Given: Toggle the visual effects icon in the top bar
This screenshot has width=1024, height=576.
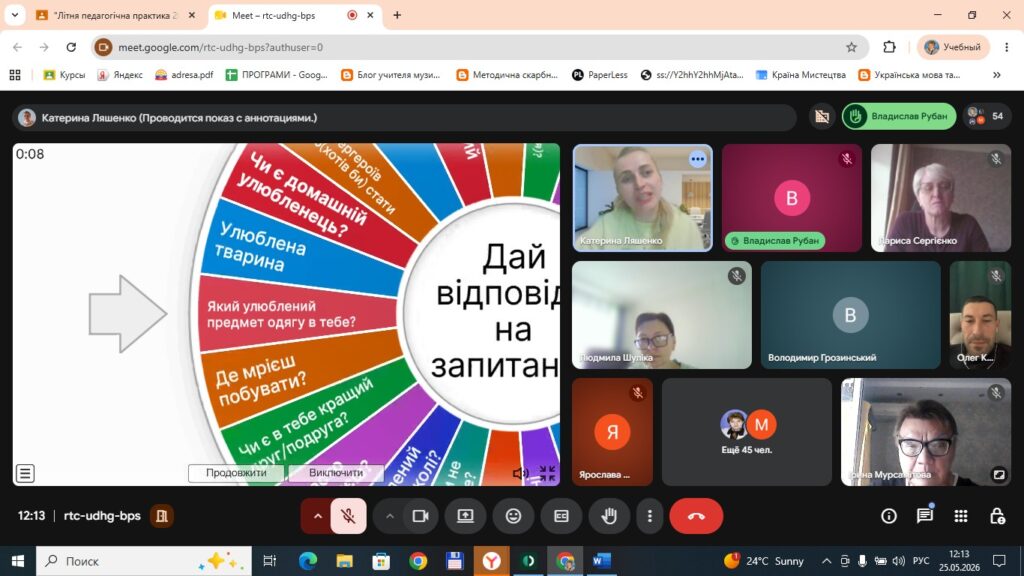Looking at the screenshot, I should click(822, 116).
